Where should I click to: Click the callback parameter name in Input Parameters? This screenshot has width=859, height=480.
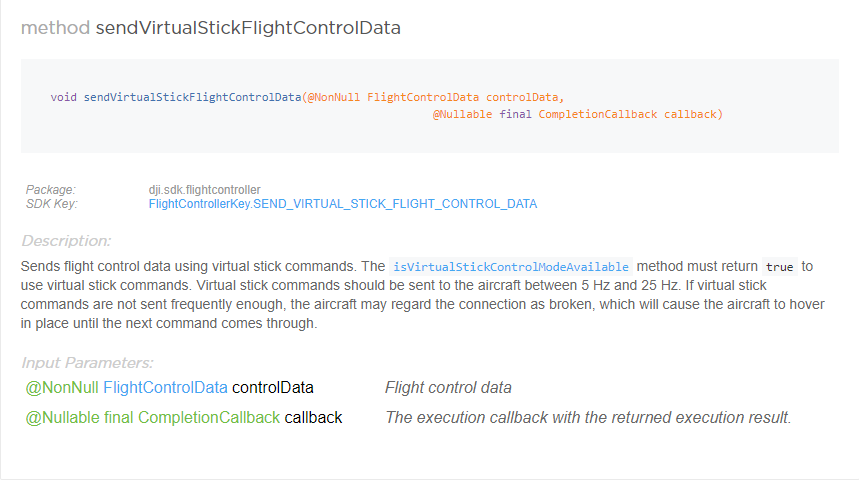(313, 417)
